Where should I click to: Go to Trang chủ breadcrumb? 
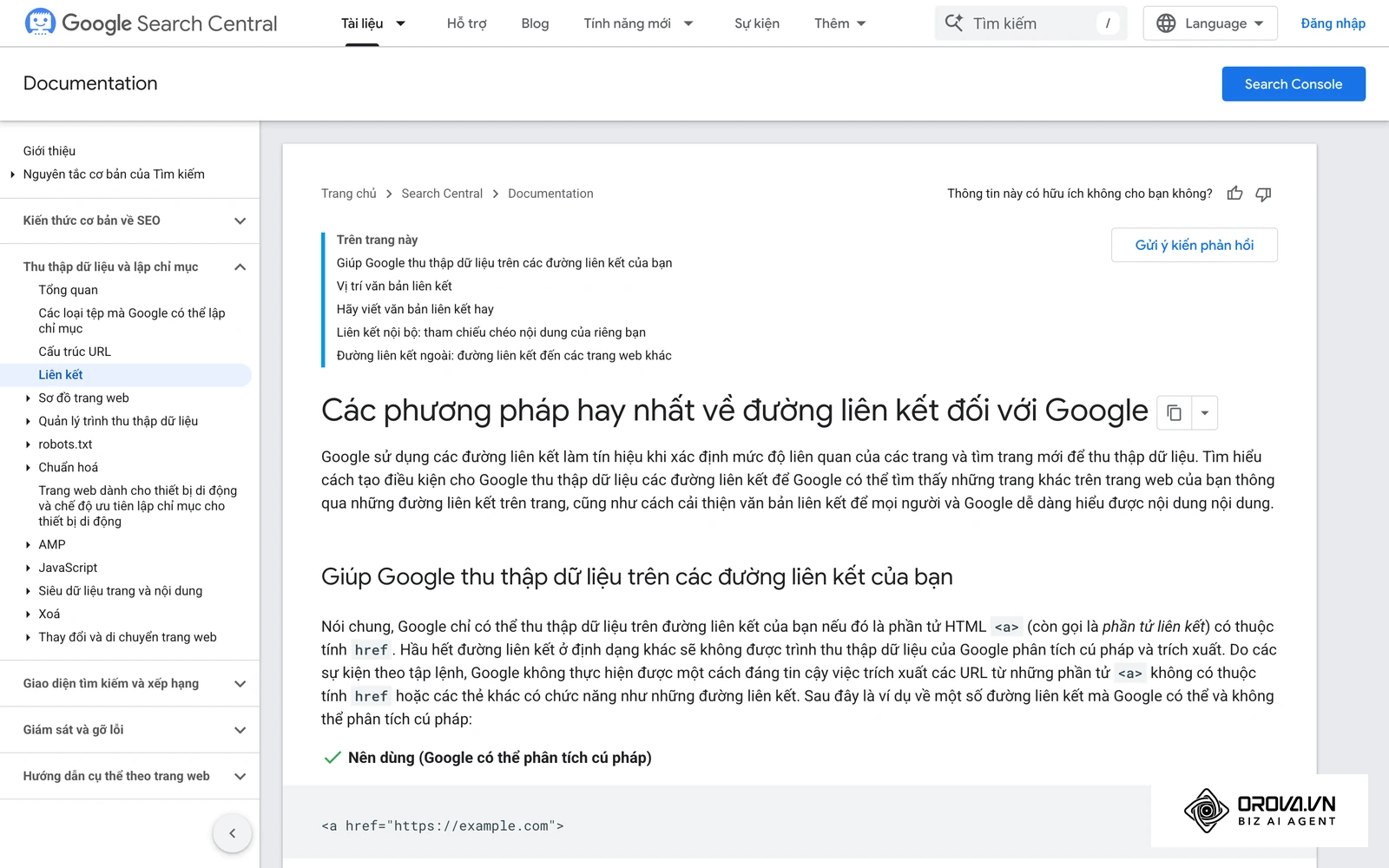coord(349,194)
